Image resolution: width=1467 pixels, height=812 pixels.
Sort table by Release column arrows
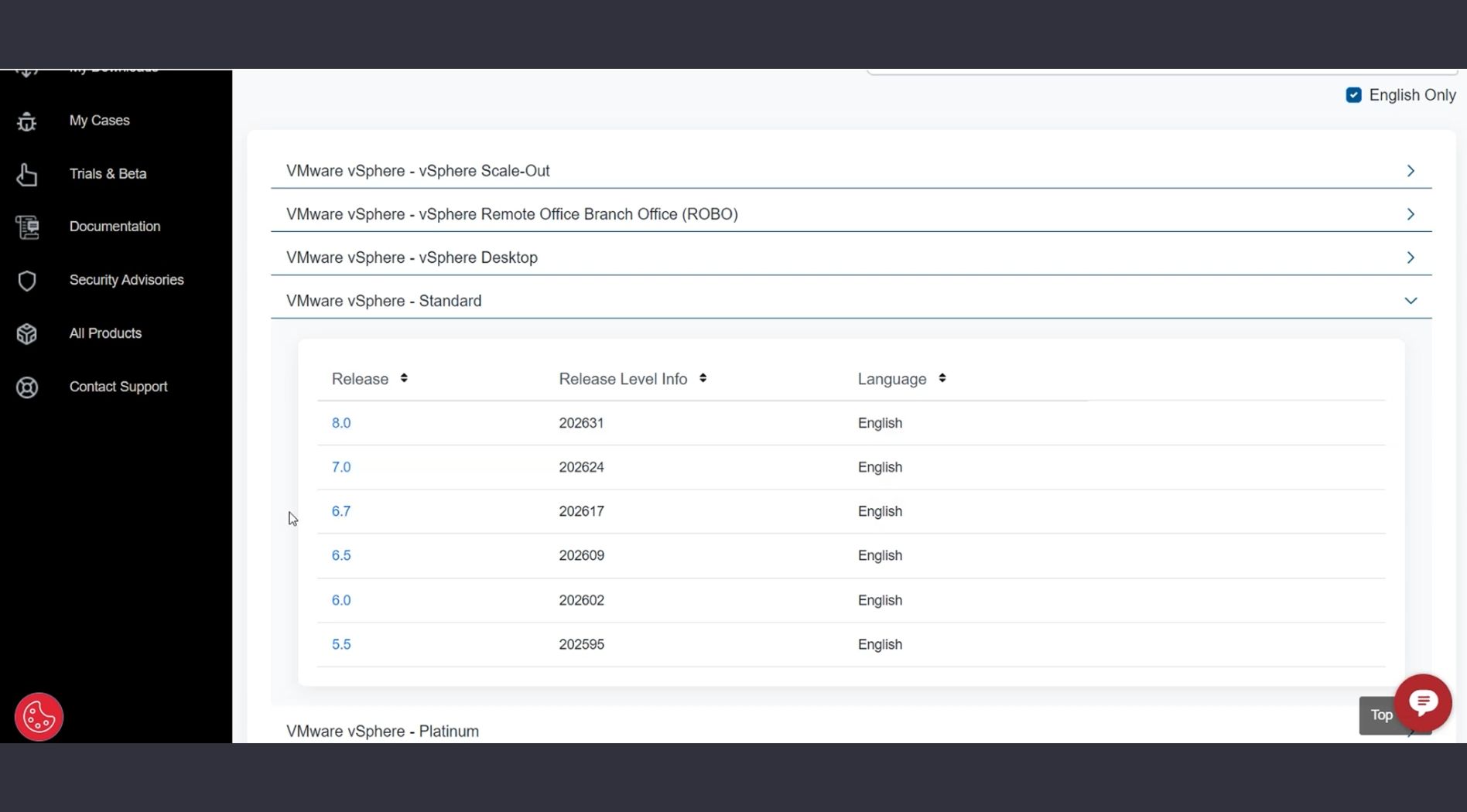pyautogui.click(x=404, y=378)
